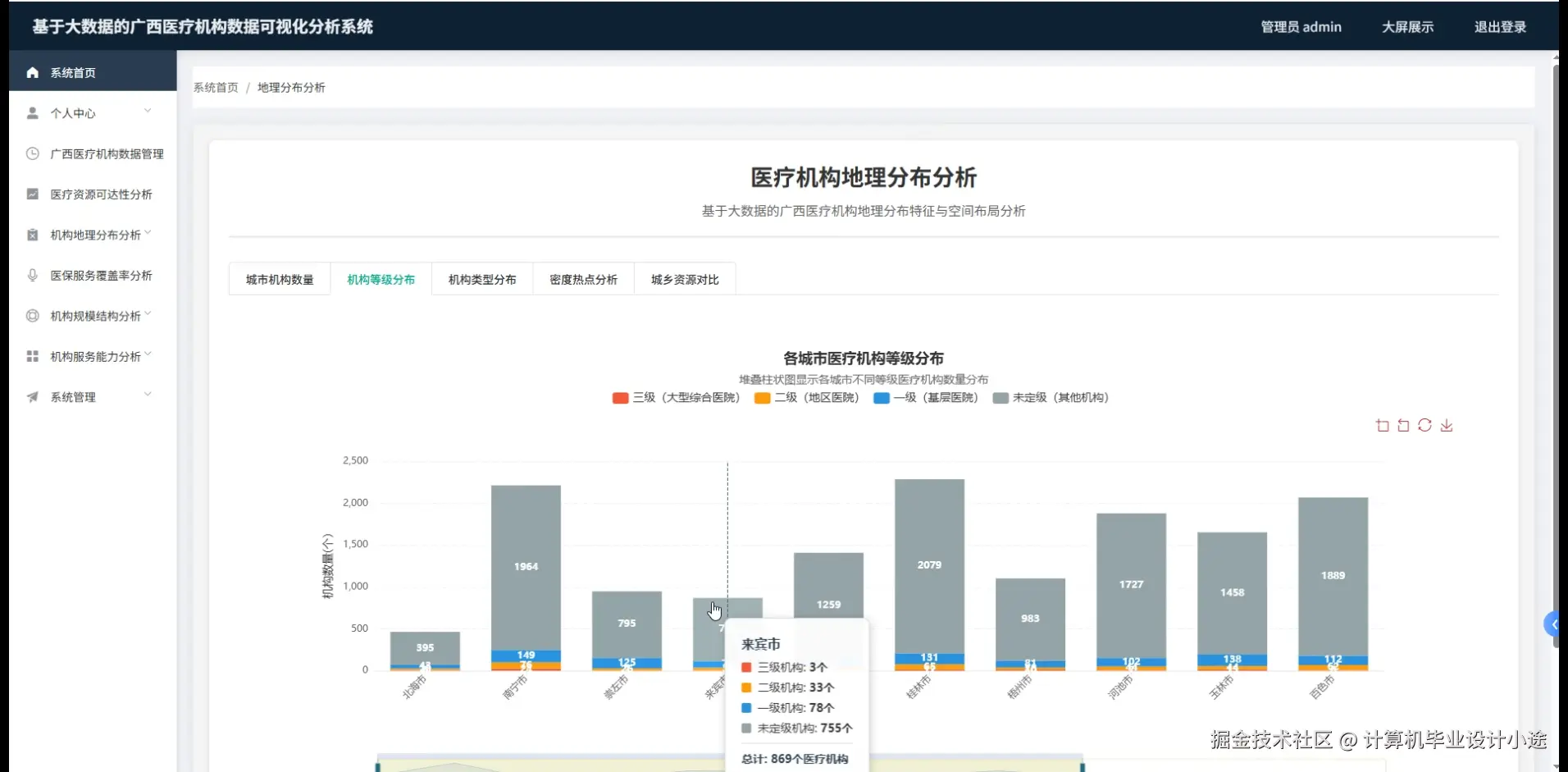The height and width of the screenshot is (772, 1568).
Task: Click the clipboard icon beside 机构地理分布分析
Action: (33, 235)
